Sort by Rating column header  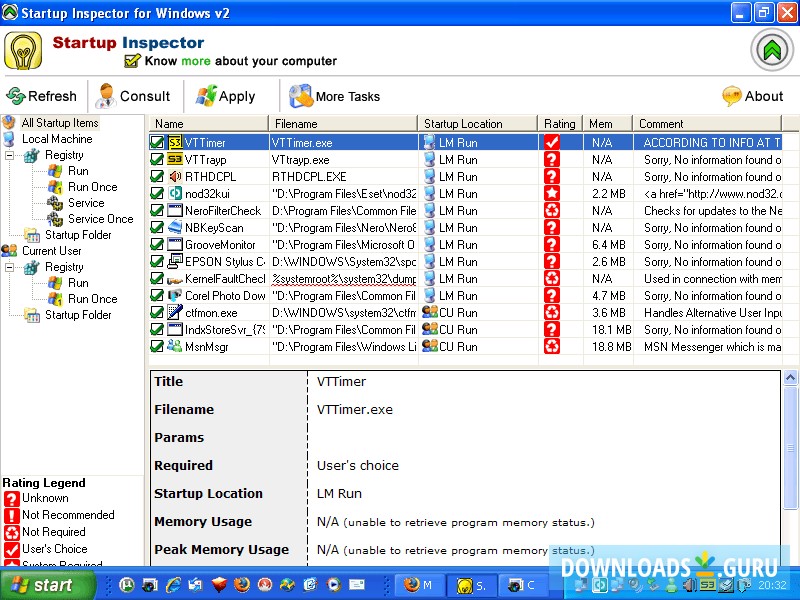(x=560, y=123)
